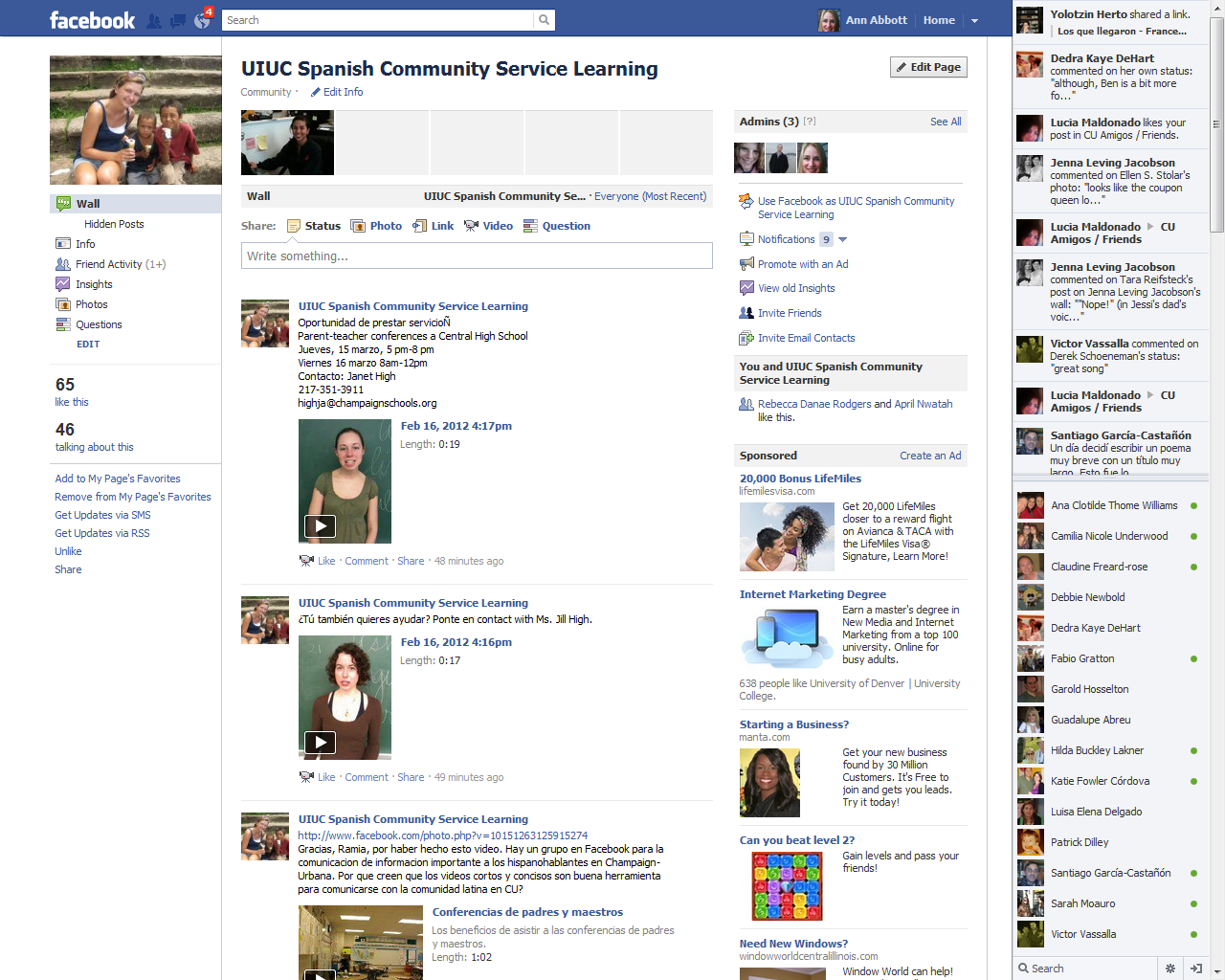The width and height of the screenshot is (1225, 980).
Task: Open Photos in left sidebar
Action: (x=91, y=304)
